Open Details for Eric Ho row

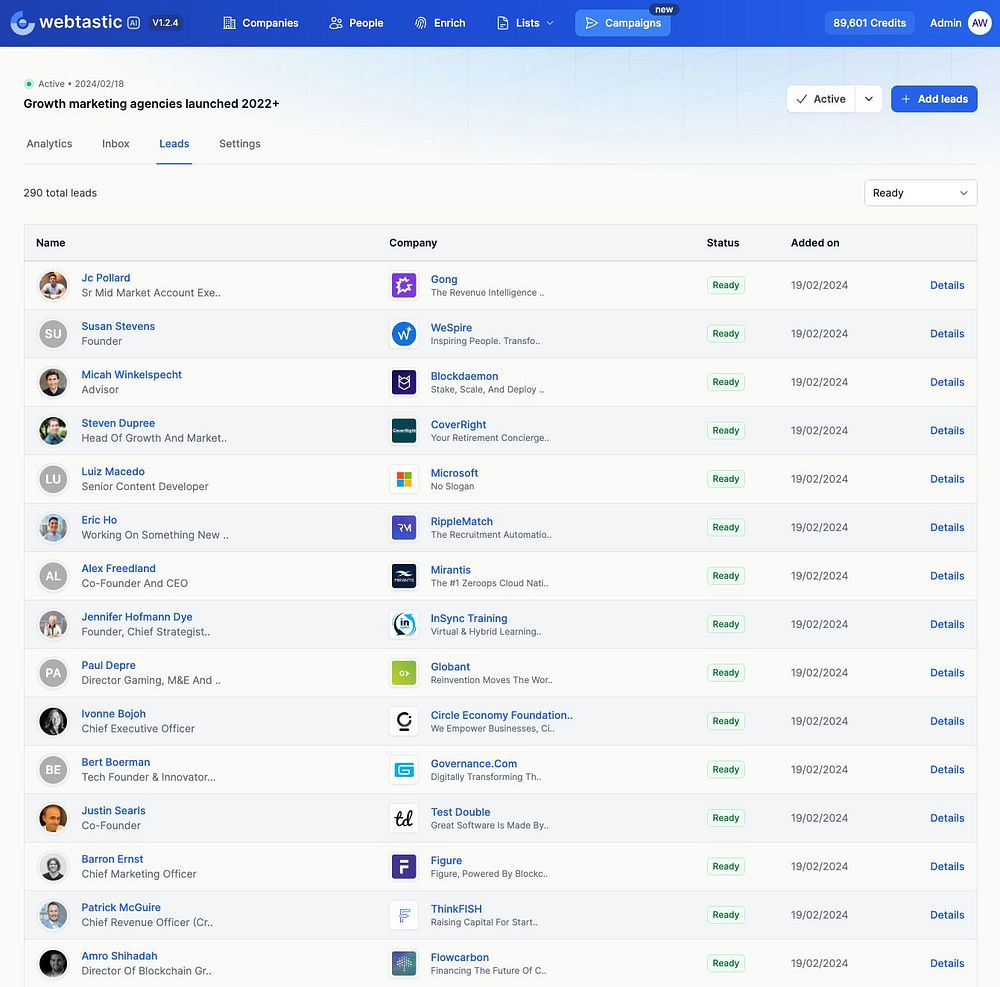click(x=947, y=527)
